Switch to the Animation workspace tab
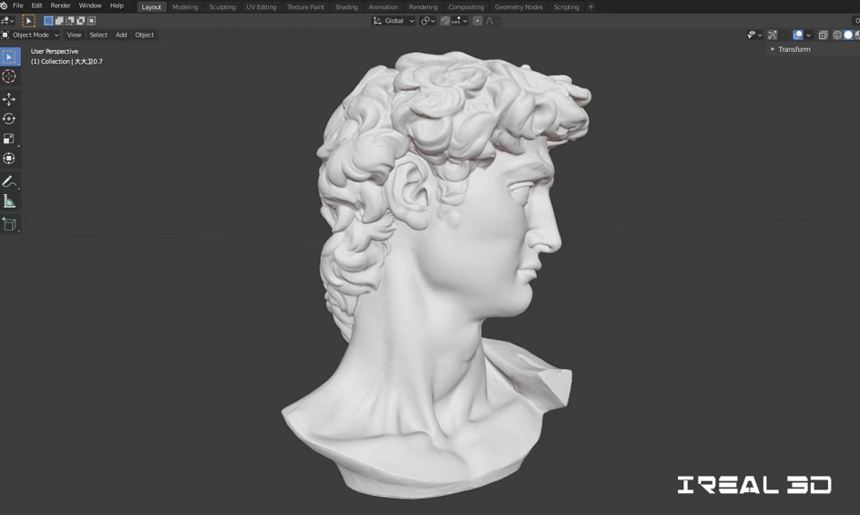The height and width of the screenshot is (515, 860). point(383,7)
